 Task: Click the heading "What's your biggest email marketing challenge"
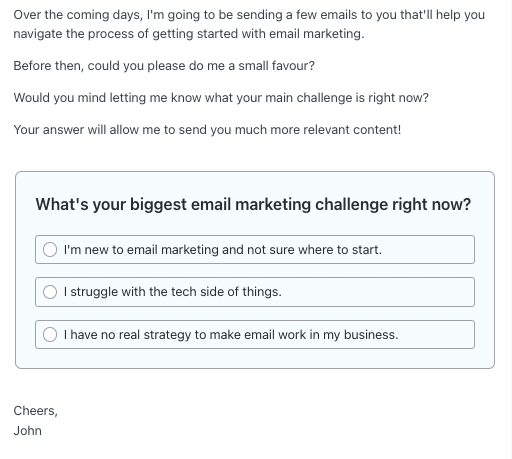pyautogui.click(x=253, y=204)
